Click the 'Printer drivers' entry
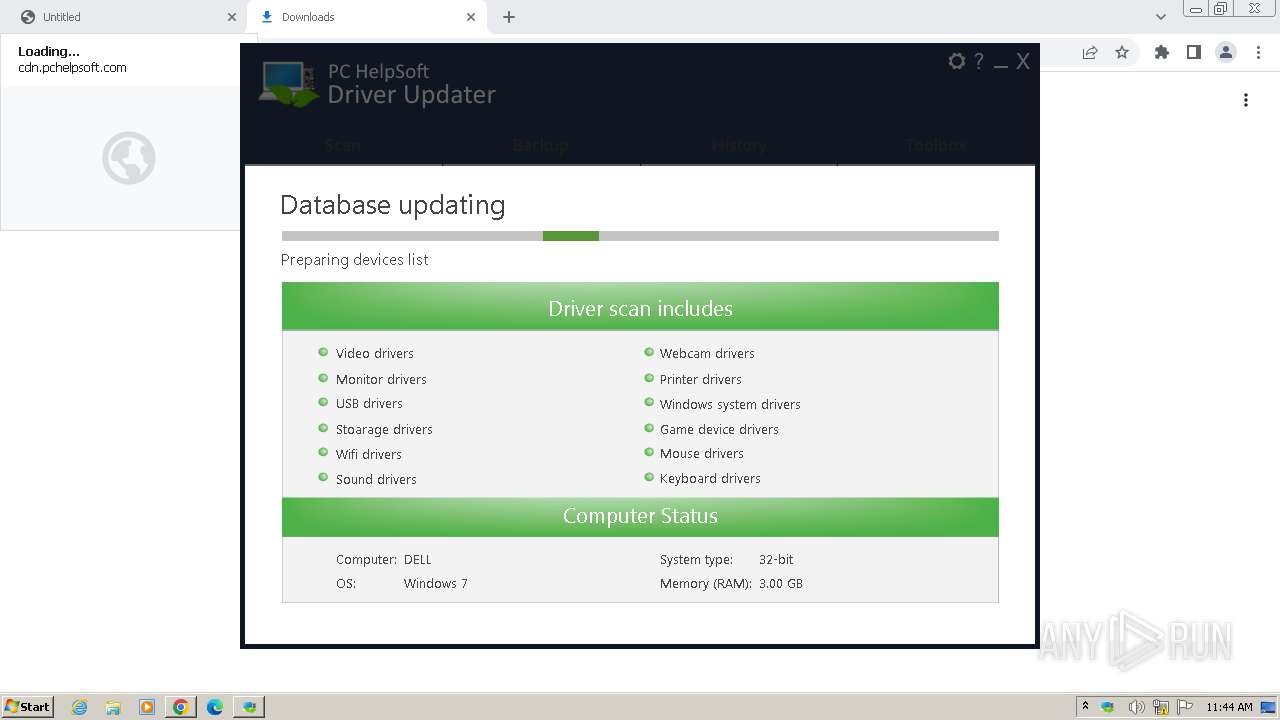Screen dimensions: 1280x720 click(x=701, y=379)
